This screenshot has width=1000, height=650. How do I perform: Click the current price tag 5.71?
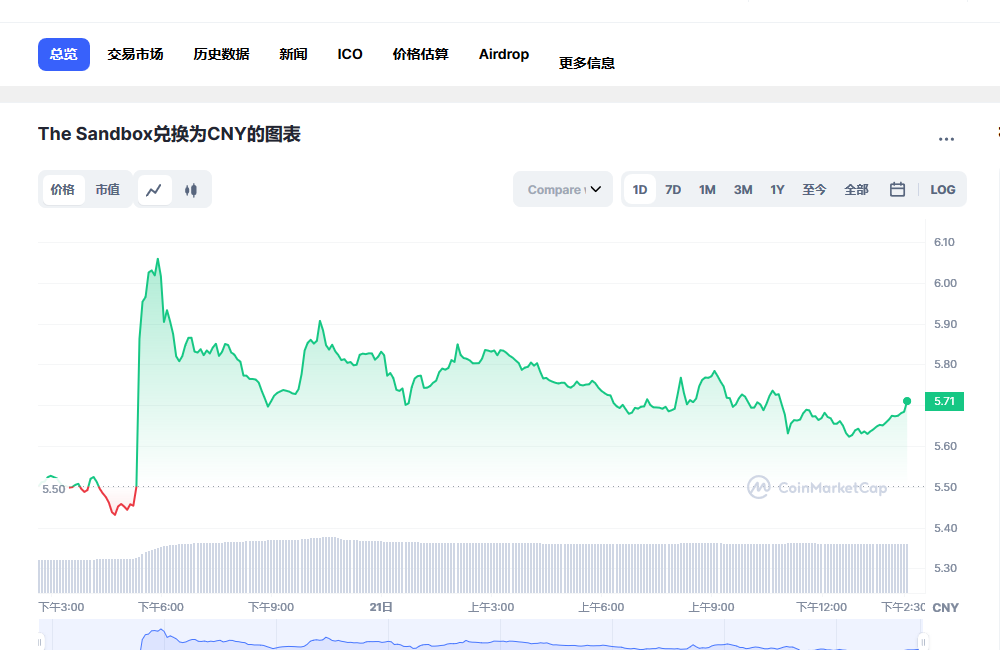(x=945, y=401)
